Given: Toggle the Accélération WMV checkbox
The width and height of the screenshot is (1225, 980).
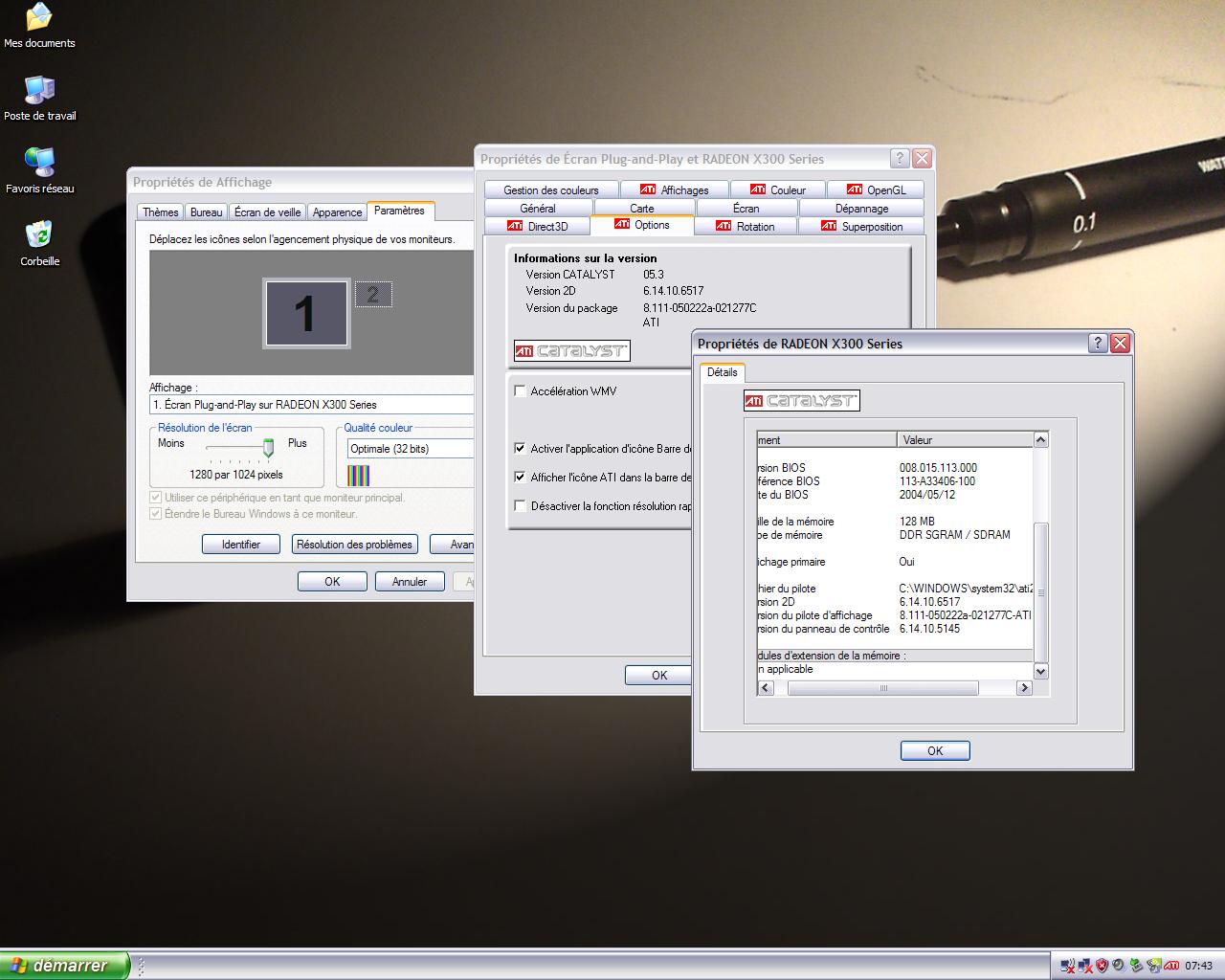Looking at the screenshot, I should 521,390.
